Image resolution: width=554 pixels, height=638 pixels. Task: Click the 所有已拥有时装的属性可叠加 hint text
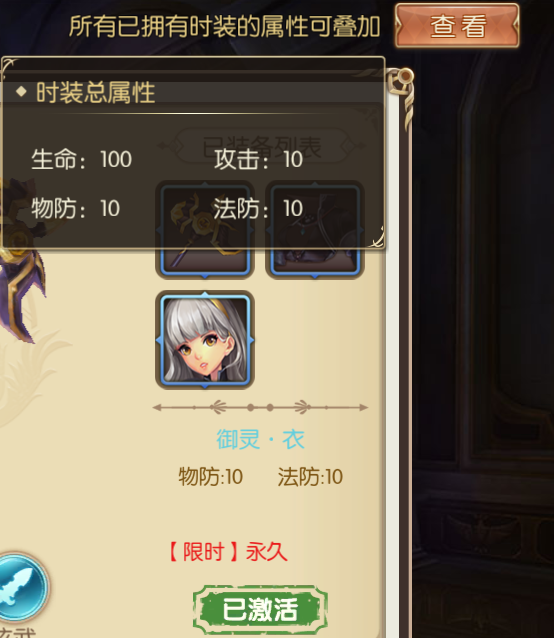coord(225,26)
